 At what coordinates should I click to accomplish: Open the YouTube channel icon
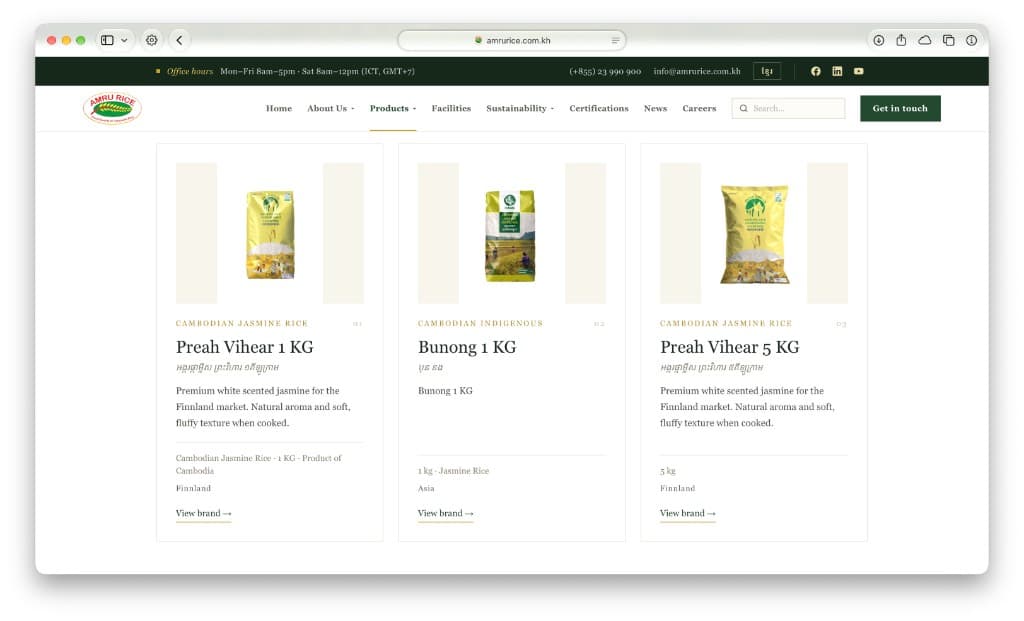pos(859,71)
